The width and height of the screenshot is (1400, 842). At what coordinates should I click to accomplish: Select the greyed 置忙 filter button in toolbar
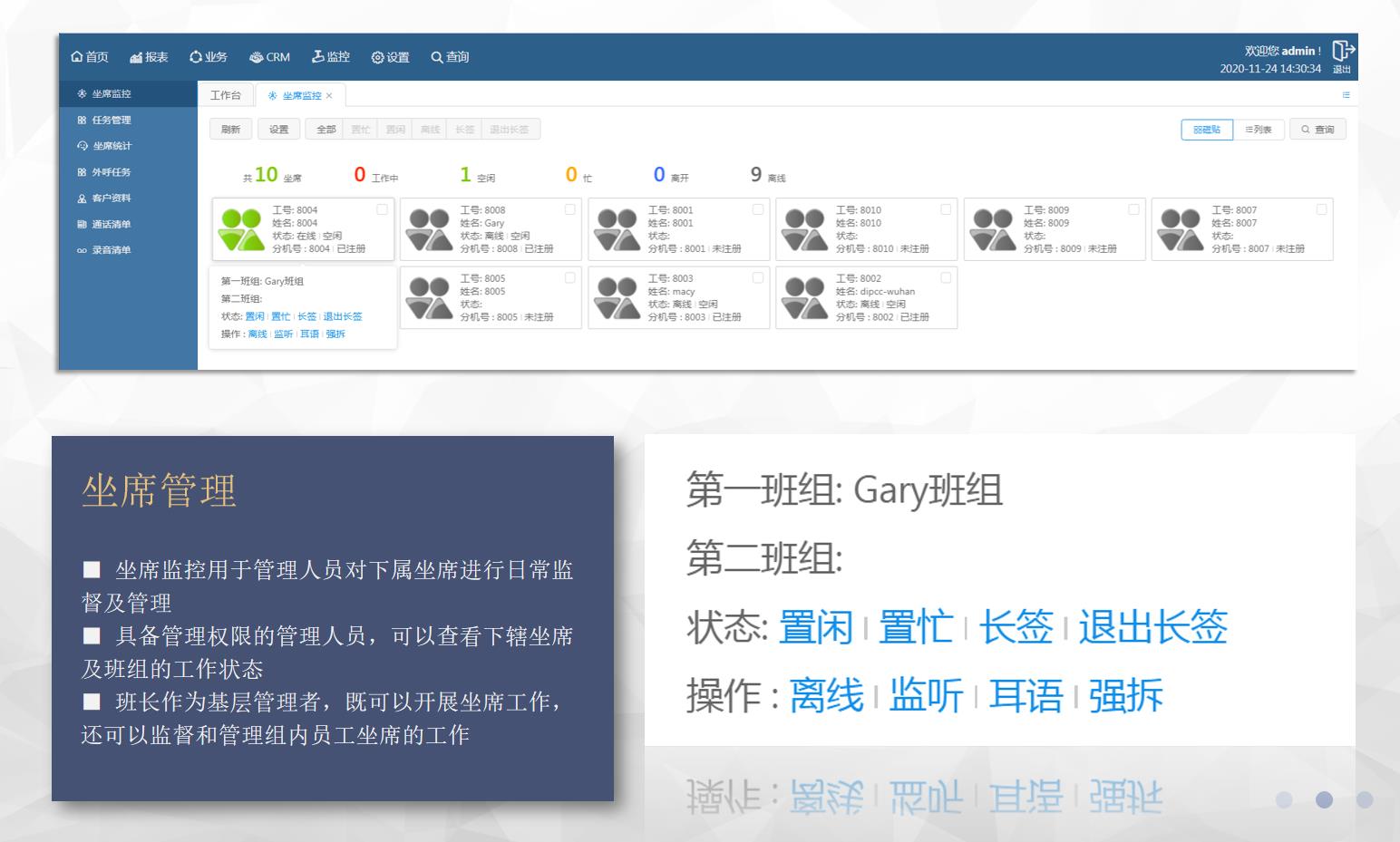[x=361, y=130]
